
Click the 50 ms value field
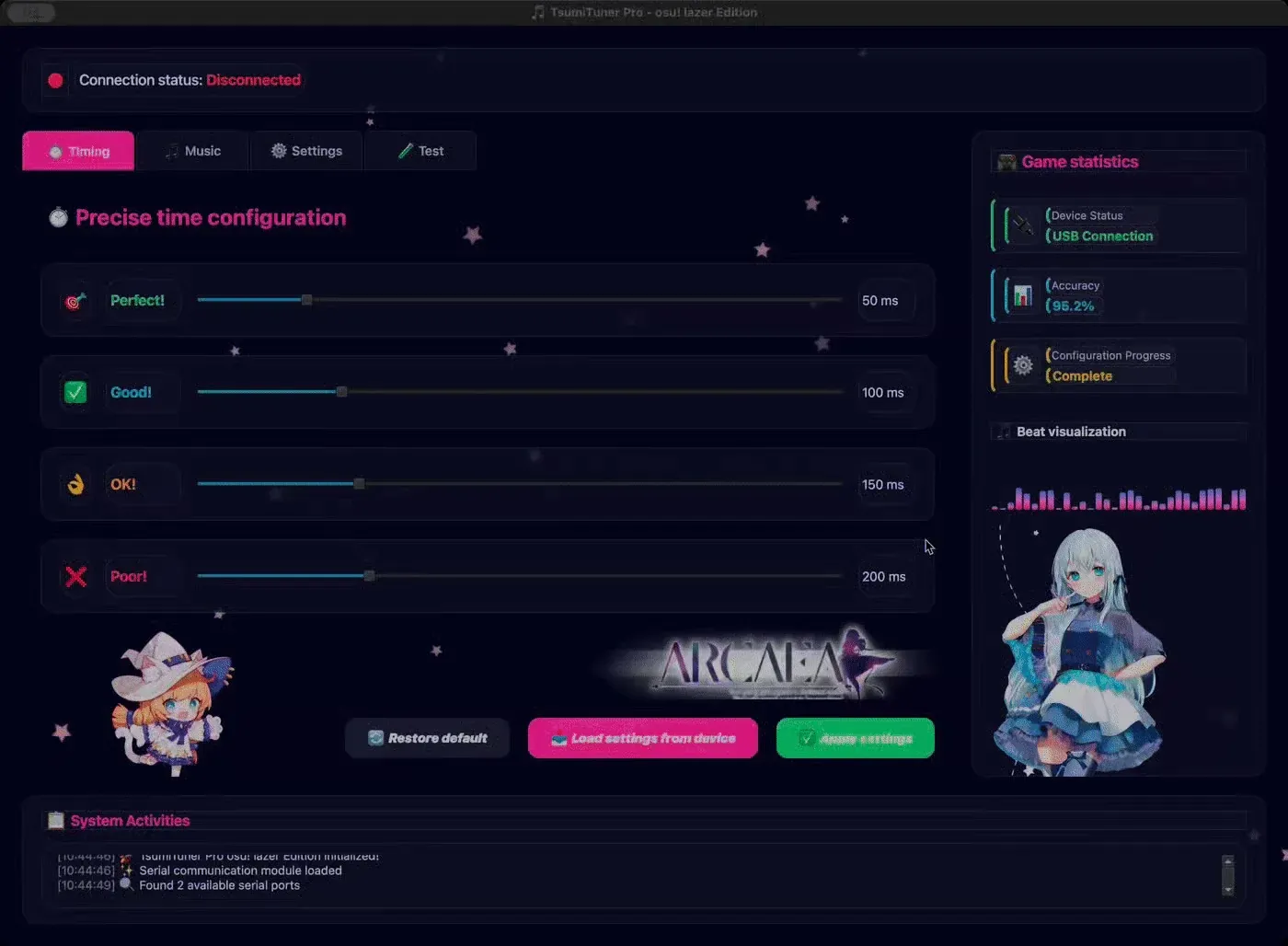pos(887,301)
